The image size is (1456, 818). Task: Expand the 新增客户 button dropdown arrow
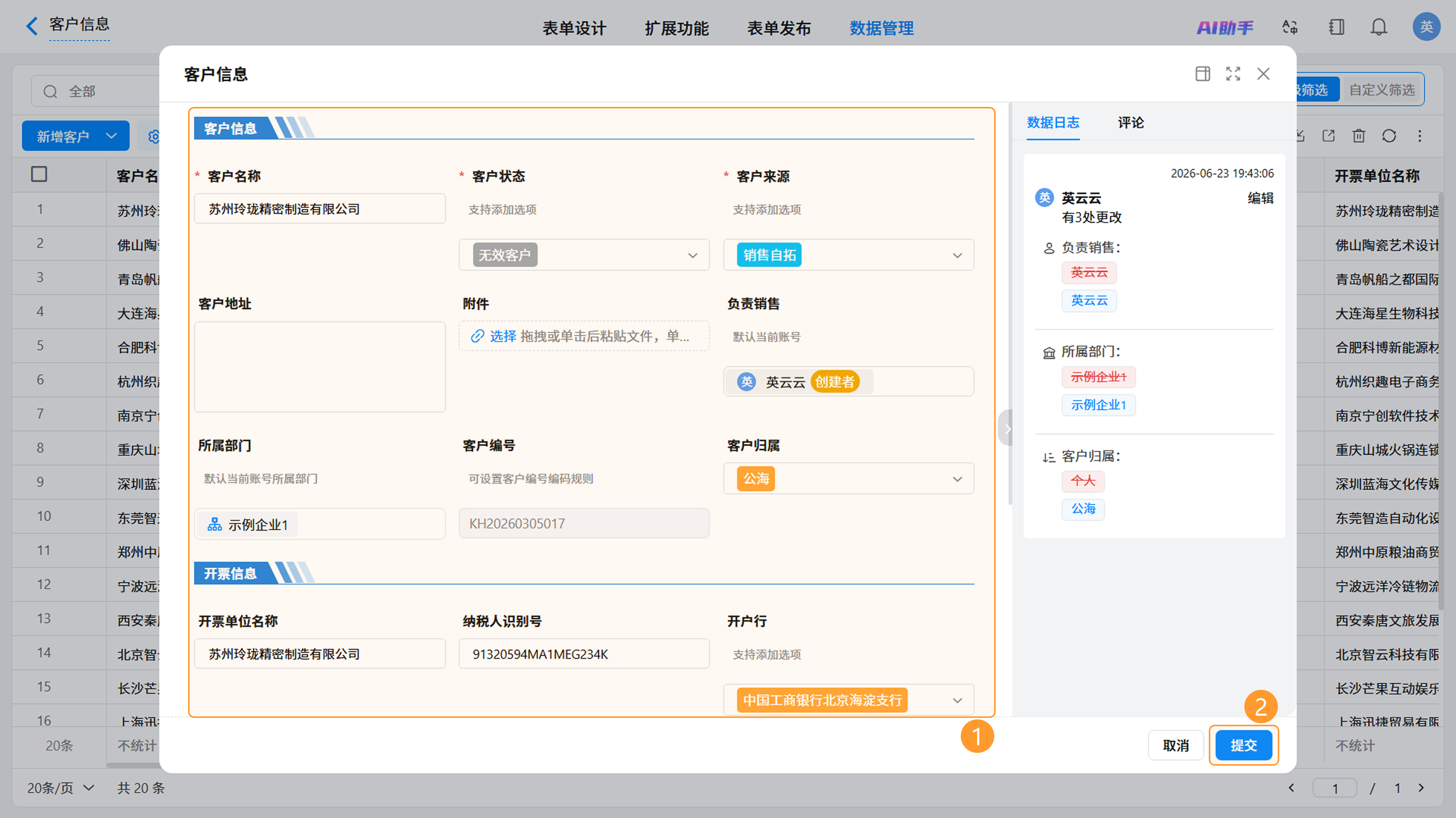point(111,136)
